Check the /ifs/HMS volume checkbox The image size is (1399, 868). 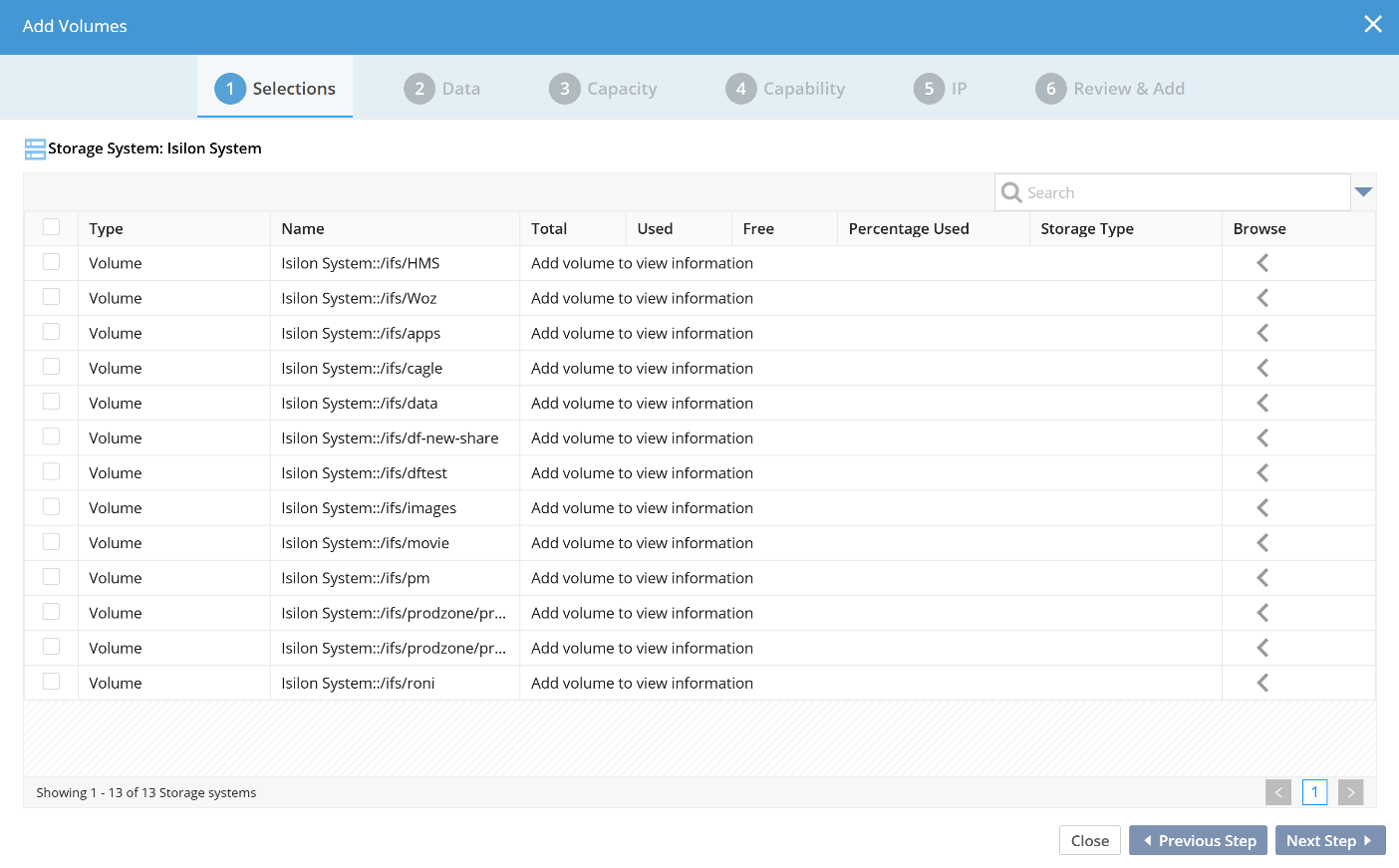(x=52, y=262)
